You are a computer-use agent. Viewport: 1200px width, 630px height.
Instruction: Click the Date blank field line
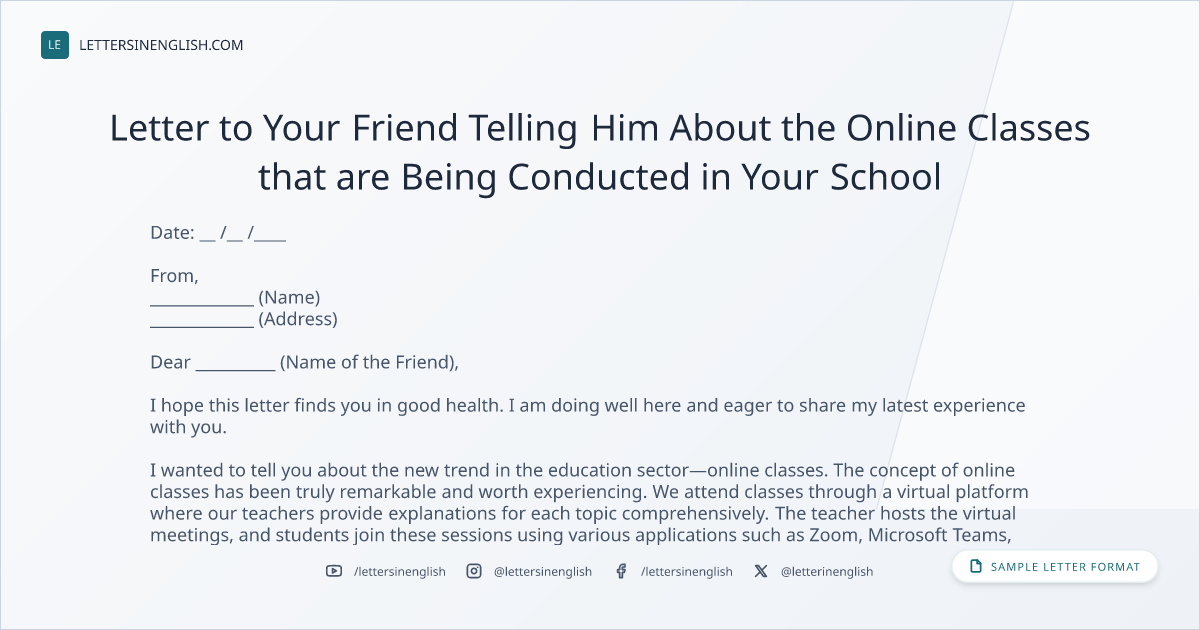coord(243,234)
